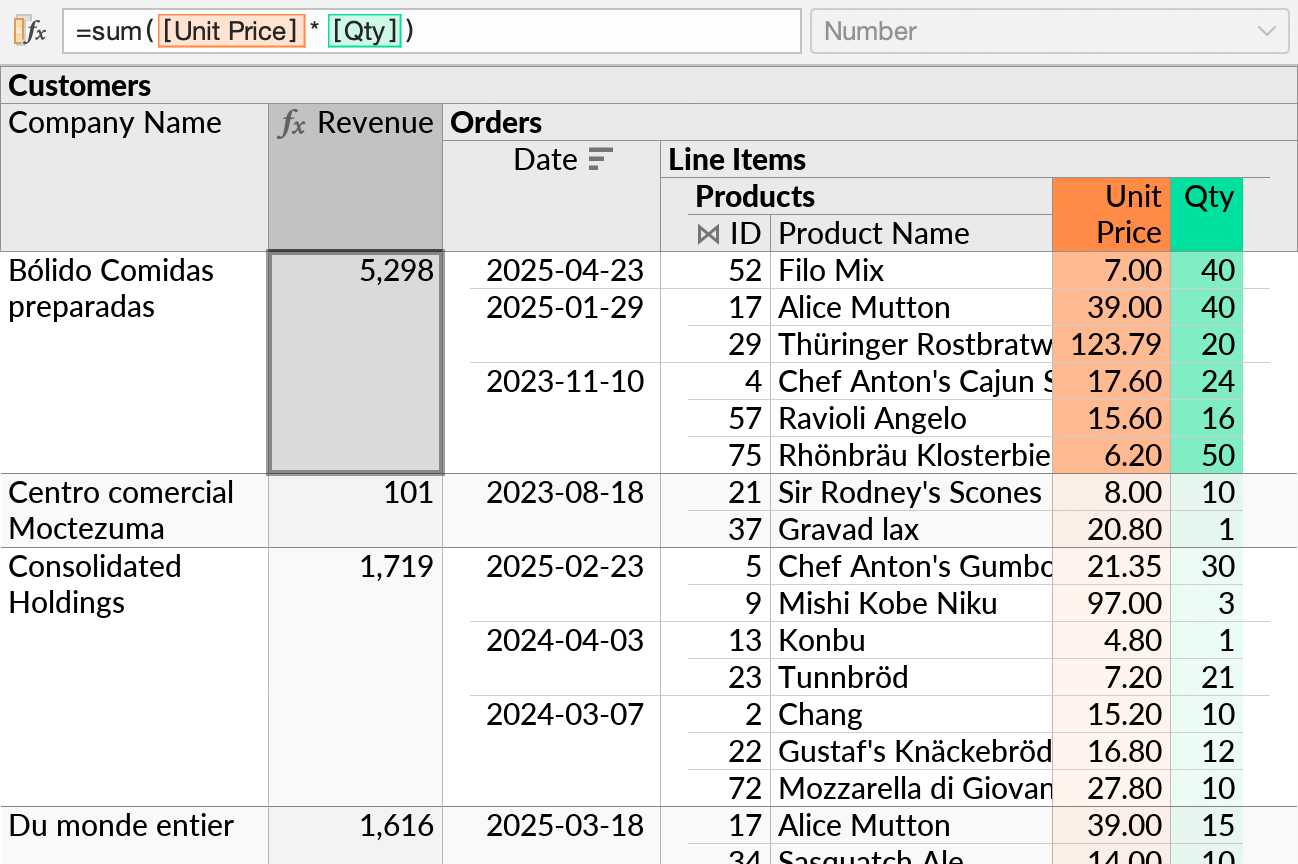This screenshot has height=864, width=1298.
Task: Open the Number data type dropdown
Action: coord(1050,31)
